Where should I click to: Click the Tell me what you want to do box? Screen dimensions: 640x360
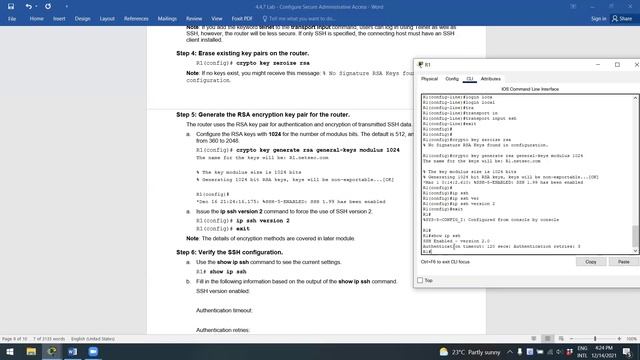click(299, 19)
